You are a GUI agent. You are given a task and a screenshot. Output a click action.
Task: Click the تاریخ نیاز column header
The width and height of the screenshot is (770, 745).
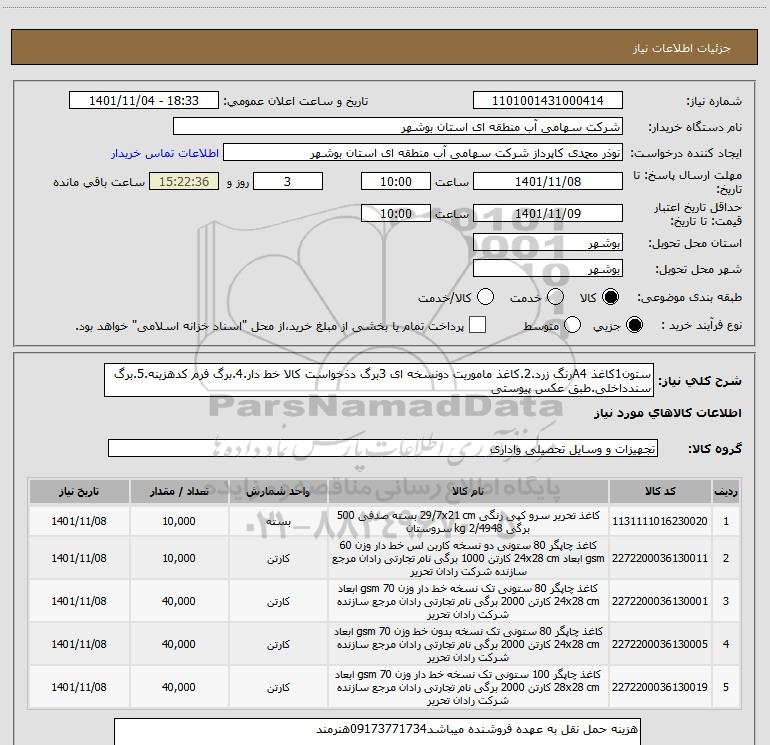tap(79, 492)
